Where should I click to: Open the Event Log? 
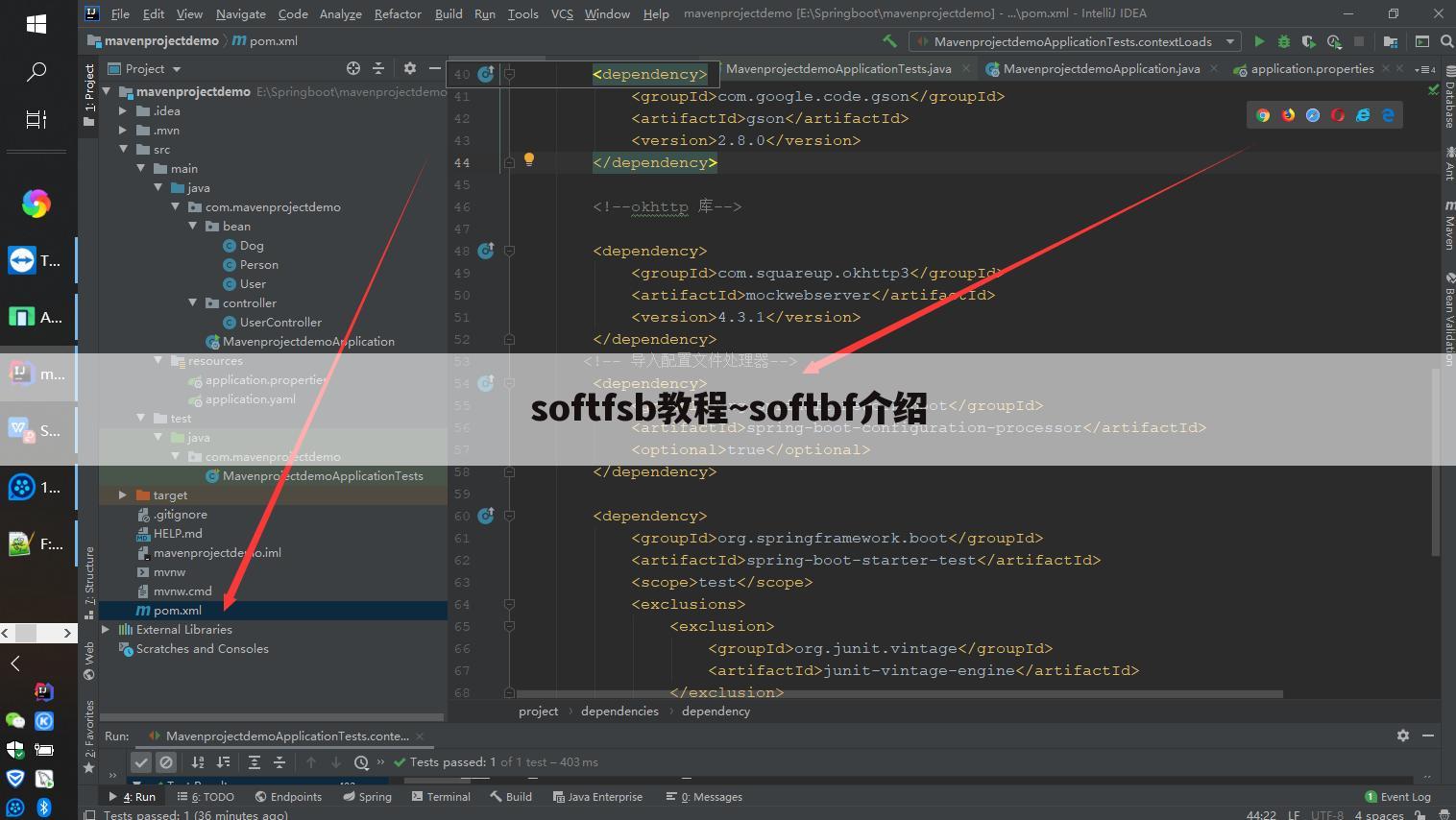point(1397,796)
